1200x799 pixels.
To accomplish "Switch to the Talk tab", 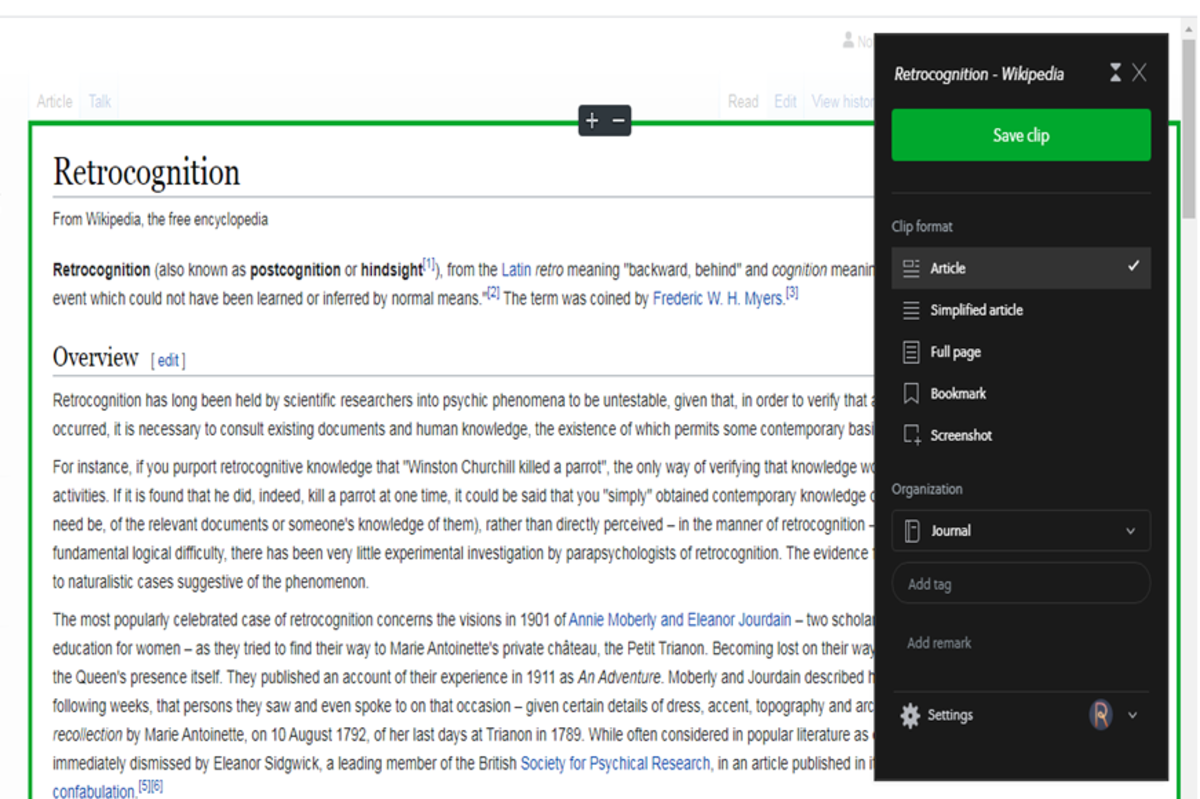I will pyautogui.click(x=98, y=100).
